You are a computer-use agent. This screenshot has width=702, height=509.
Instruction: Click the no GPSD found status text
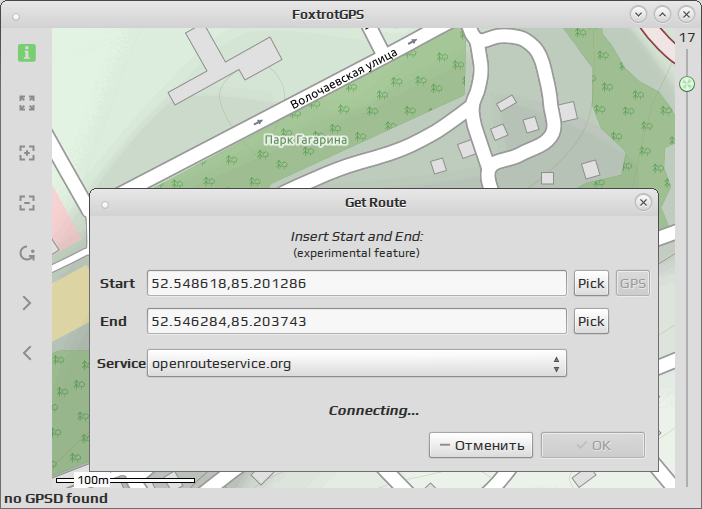(56, 498)
